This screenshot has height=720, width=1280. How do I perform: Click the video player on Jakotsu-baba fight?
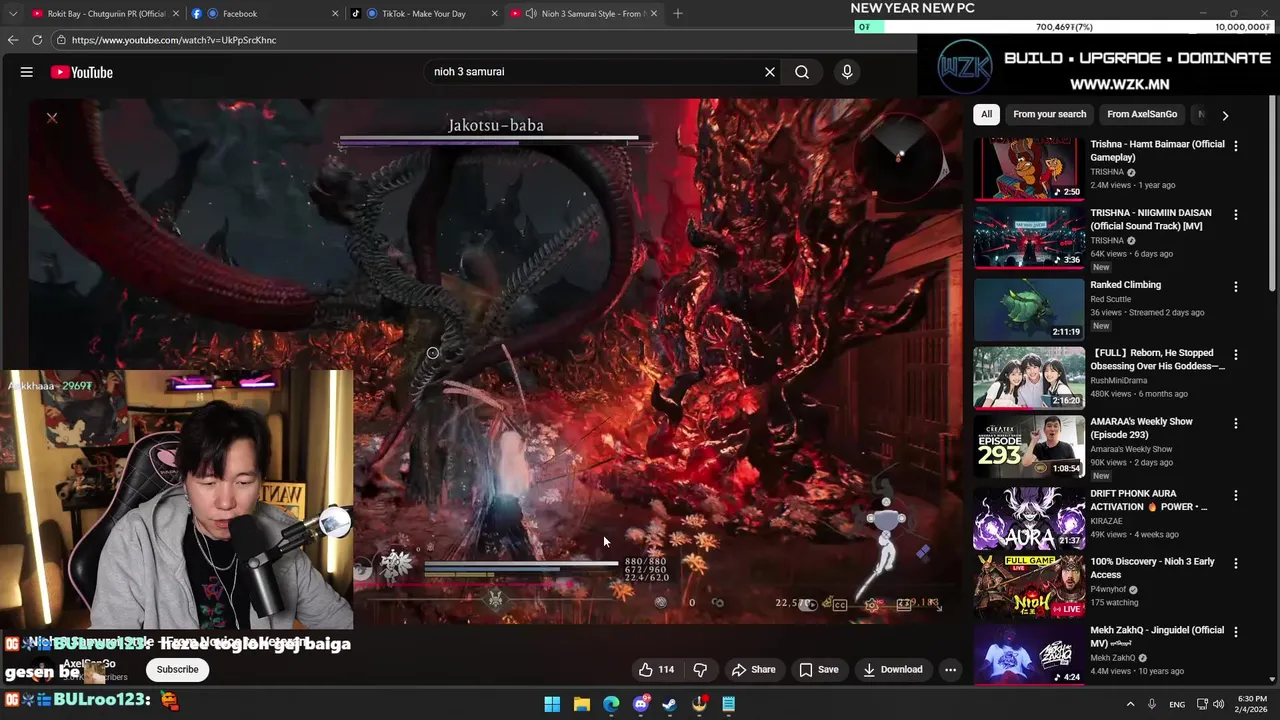496,362
